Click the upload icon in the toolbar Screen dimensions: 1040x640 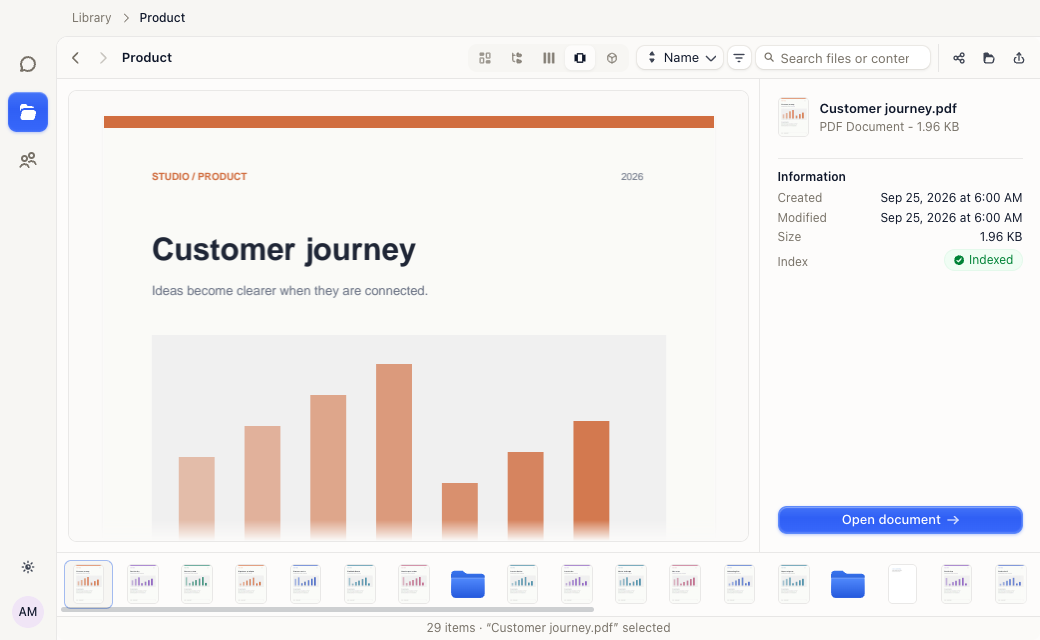pos(1019,58)
